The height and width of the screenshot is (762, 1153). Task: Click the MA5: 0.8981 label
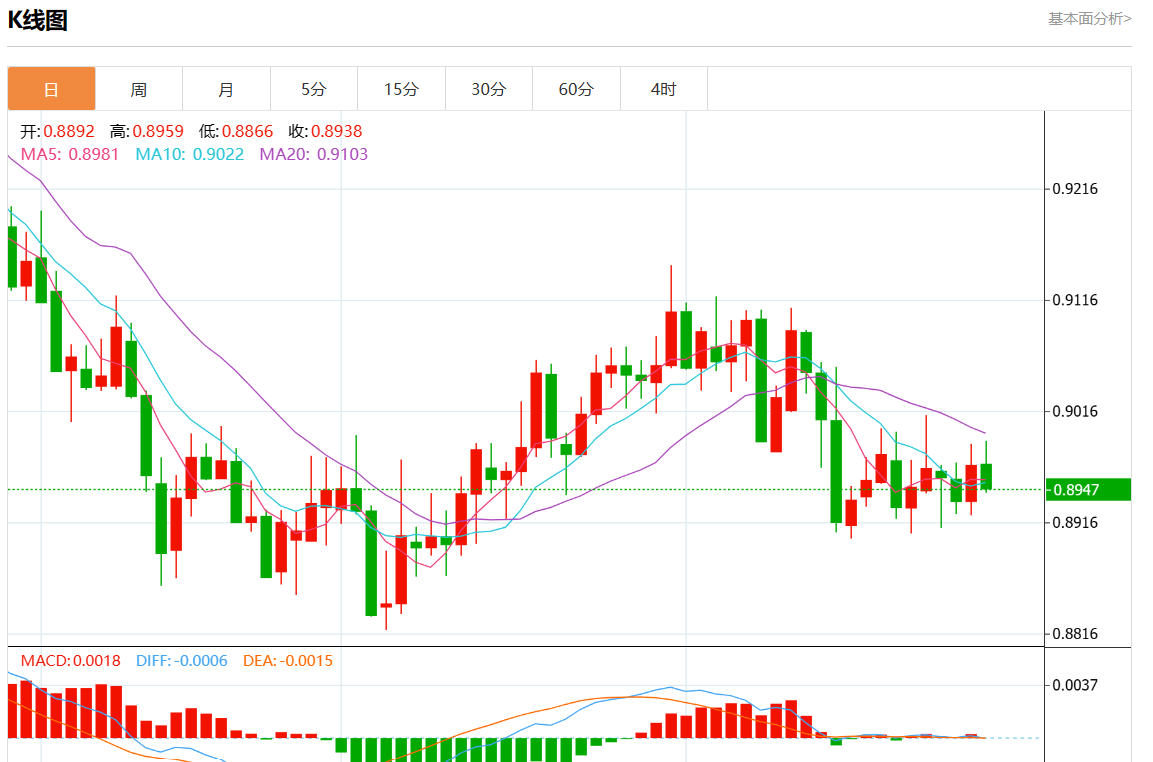click(70, 154)
